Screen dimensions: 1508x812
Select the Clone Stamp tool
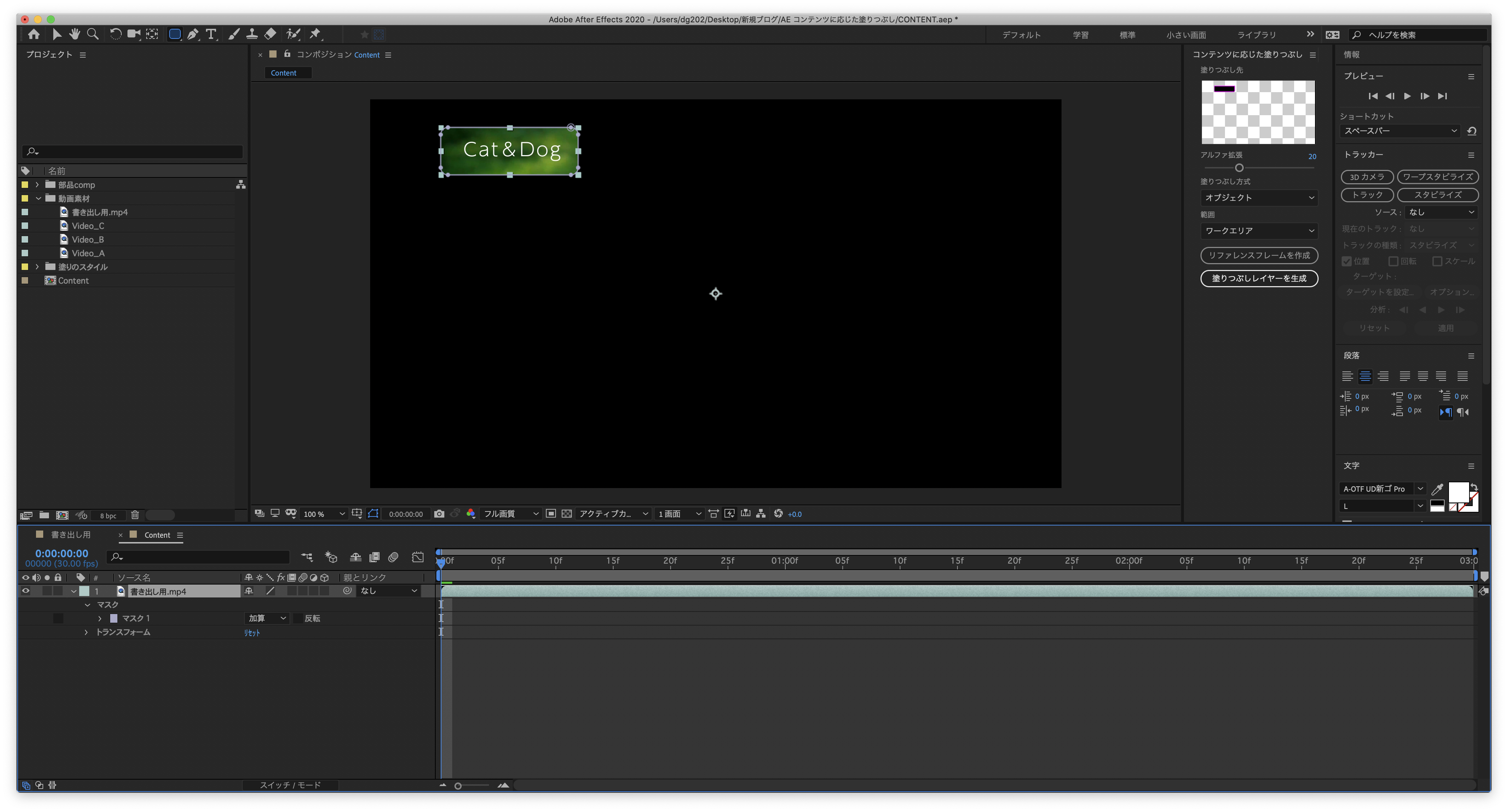coord(252,34)
